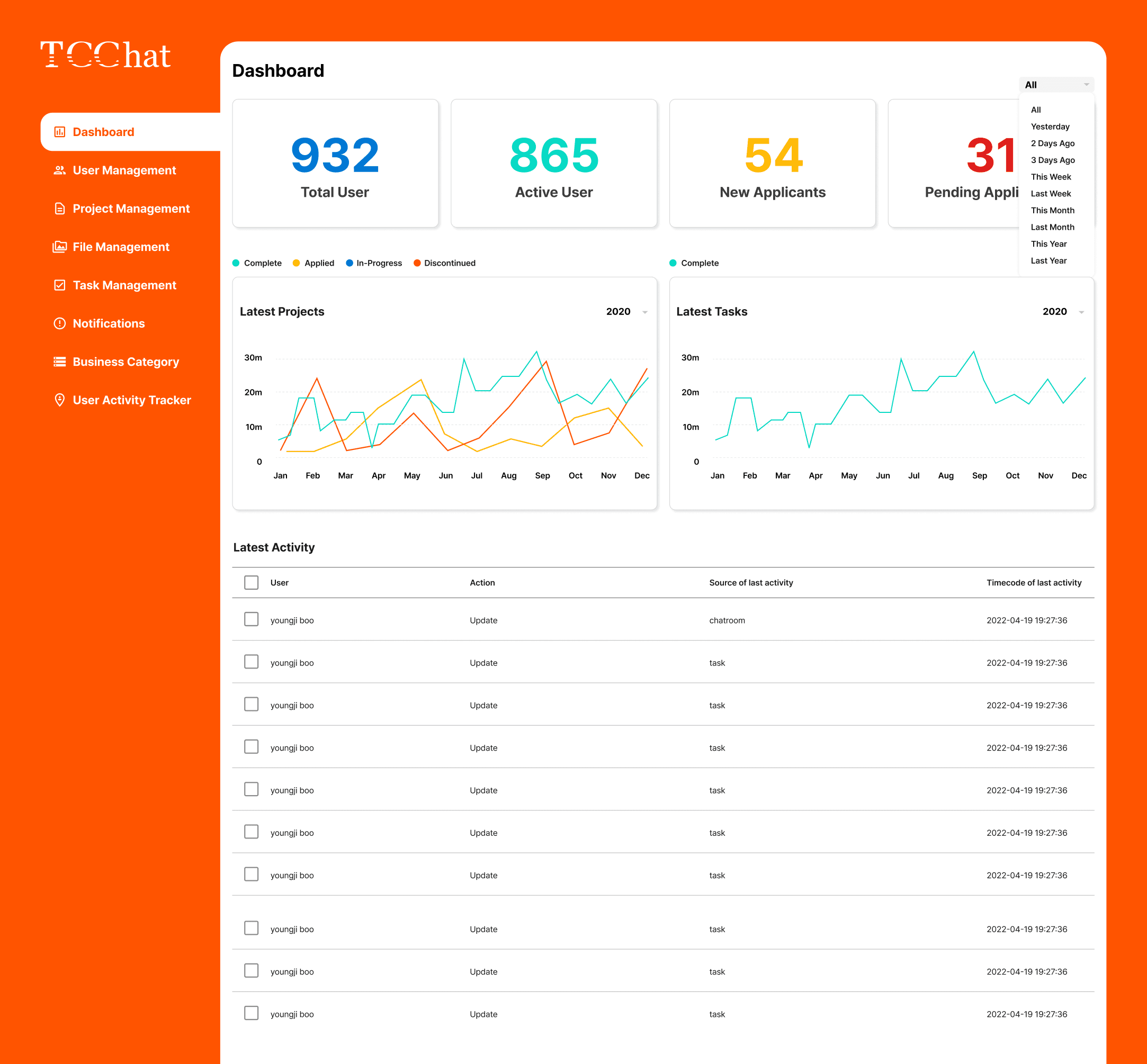This screenshot has height=1064, width=1147.
Task: Tick the checkbox on the first youngji boo row
Action: coord(251,619)
